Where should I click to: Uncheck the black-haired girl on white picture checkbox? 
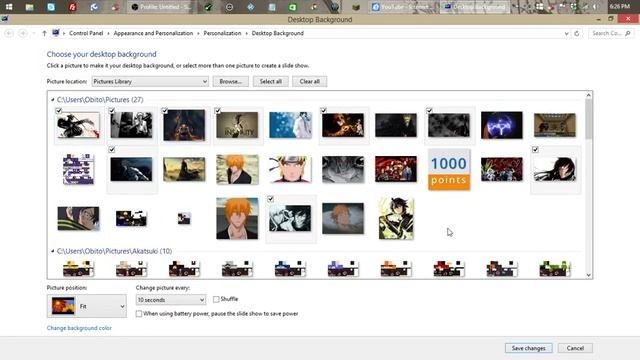535,150
